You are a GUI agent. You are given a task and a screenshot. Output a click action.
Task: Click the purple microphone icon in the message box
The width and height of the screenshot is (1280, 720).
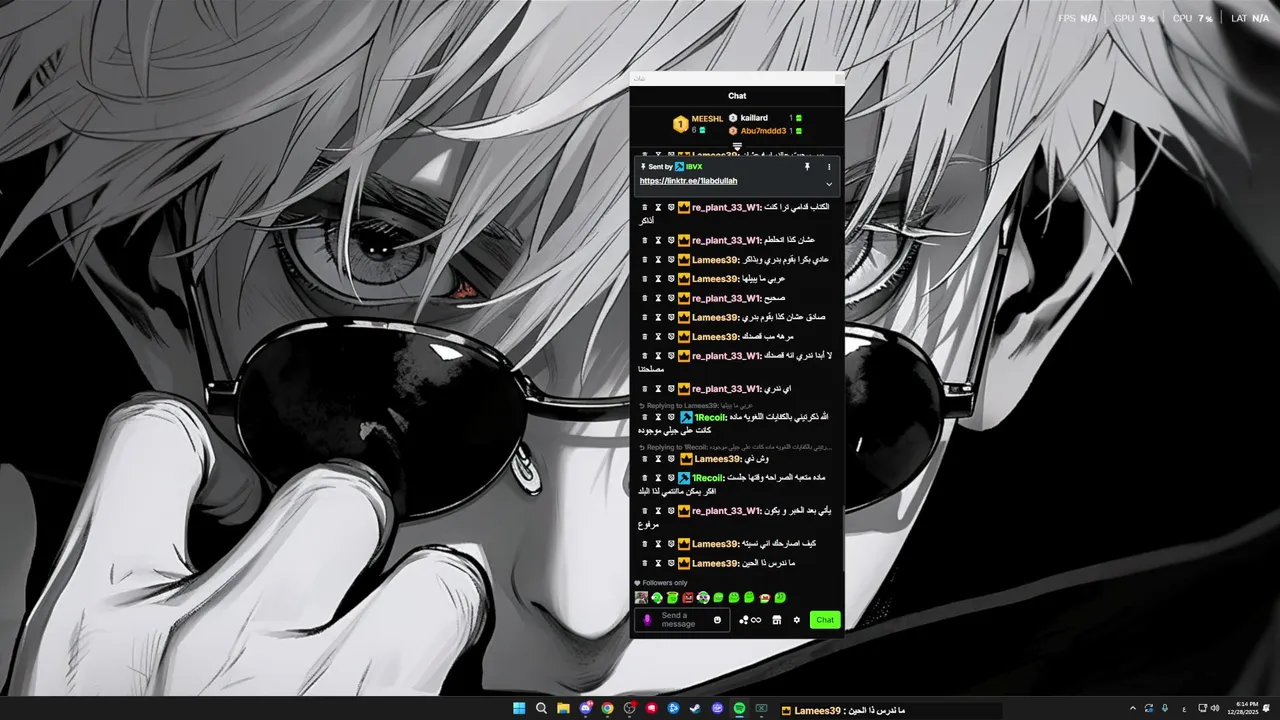click(x=647, y=620)
